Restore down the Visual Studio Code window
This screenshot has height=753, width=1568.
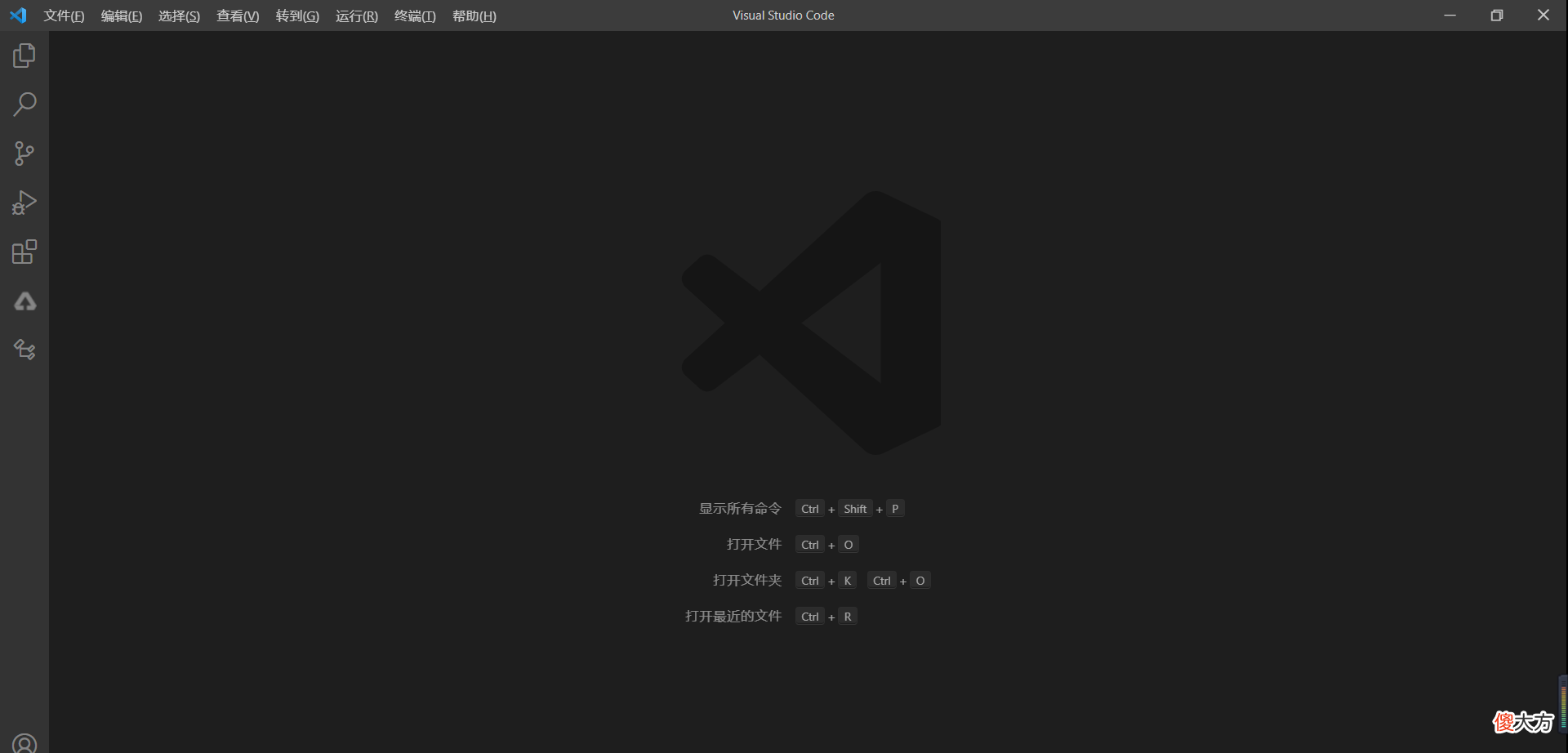tap(1496, 16)
